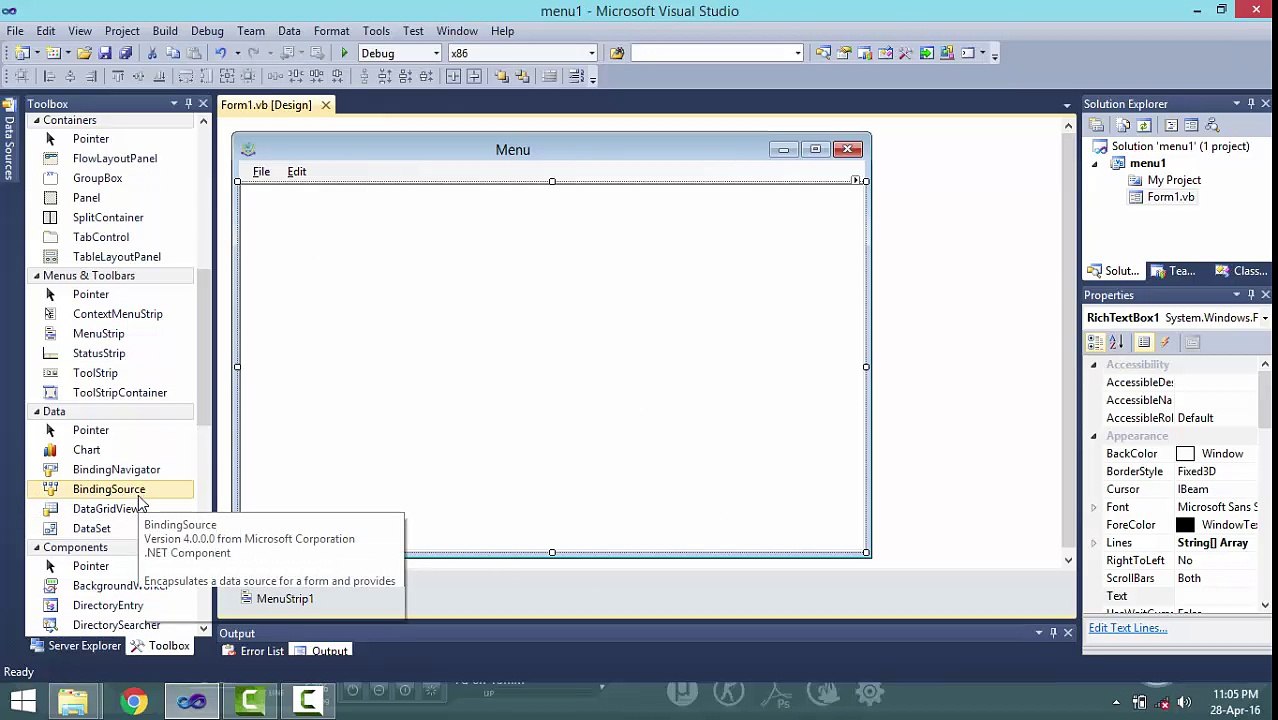Click the Save icon in the toolbar
The image size is (1278, 720).
[x=105, y=53]
